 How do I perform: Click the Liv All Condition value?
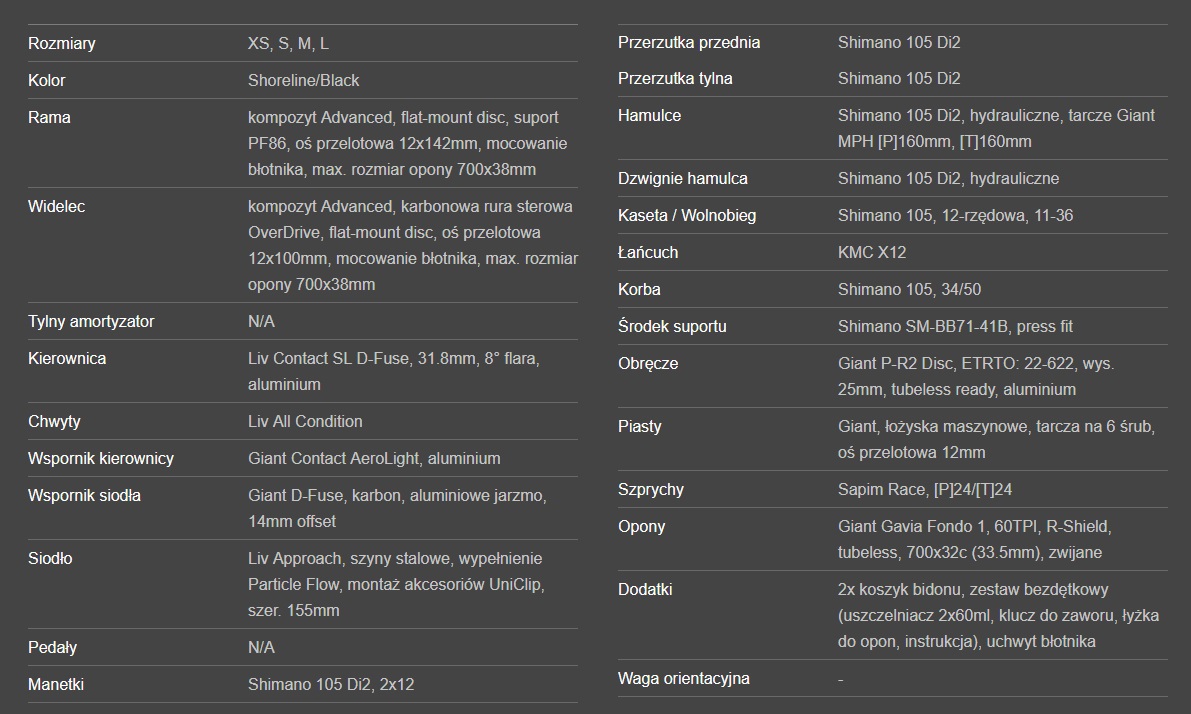305,421
